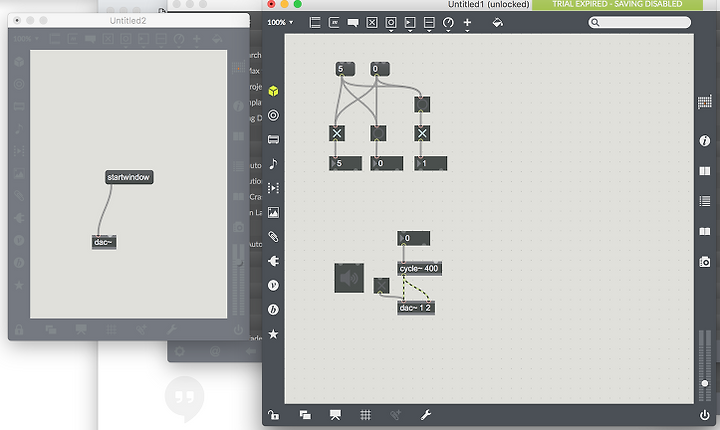This screenshot has height=430, width=720.
Task: Open the star collections icon in left sidebar
Action: 273,334
